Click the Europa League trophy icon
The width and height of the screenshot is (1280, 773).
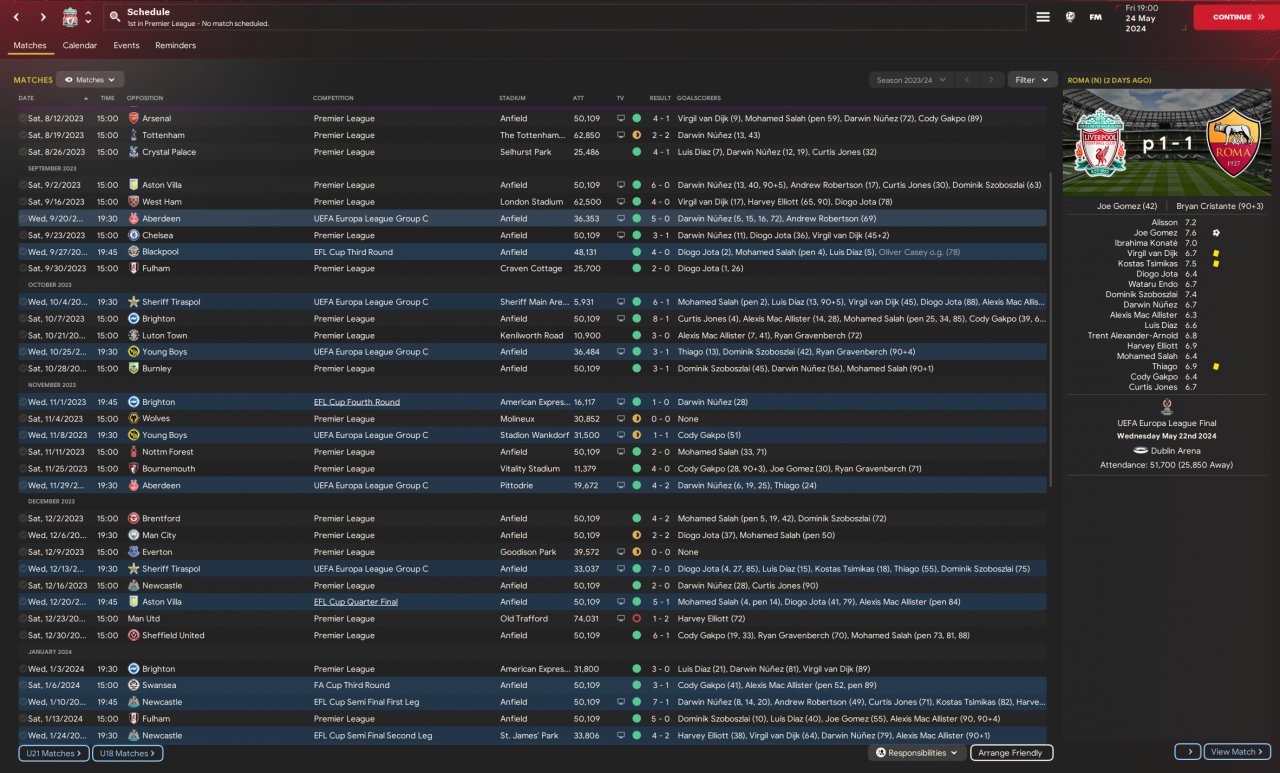click(x=1167, y=408)
